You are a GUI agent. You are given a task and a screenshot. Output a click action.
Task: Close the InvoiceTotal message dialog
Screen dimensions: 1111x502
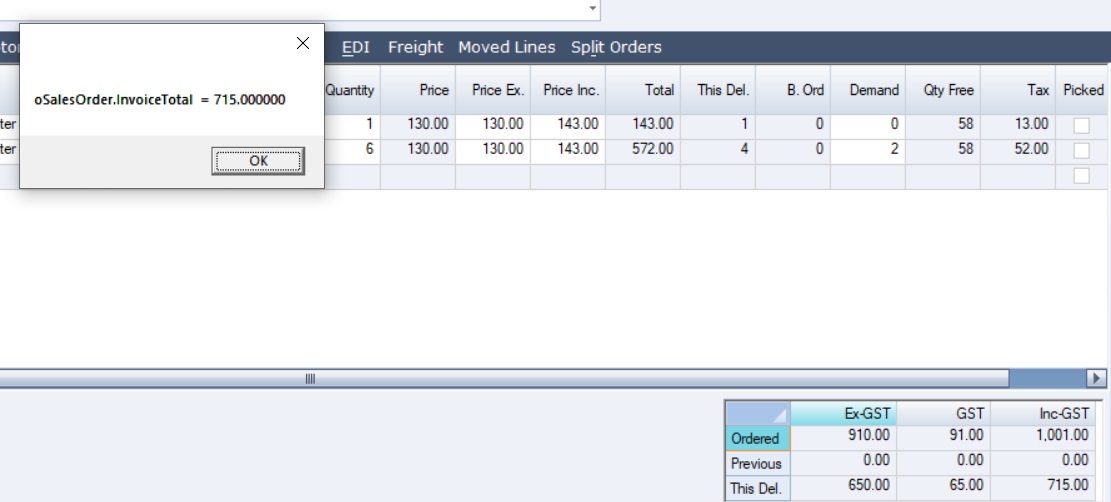click(303, 44)
